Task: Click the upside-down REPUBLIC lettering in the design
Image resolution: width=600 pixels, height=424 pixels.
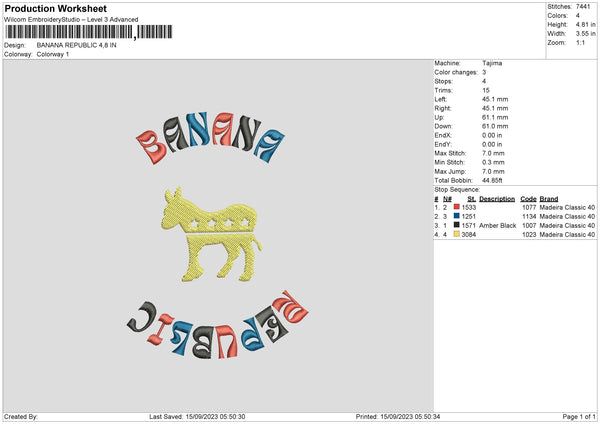Action: pyautogui.click(x=217, y=325)
